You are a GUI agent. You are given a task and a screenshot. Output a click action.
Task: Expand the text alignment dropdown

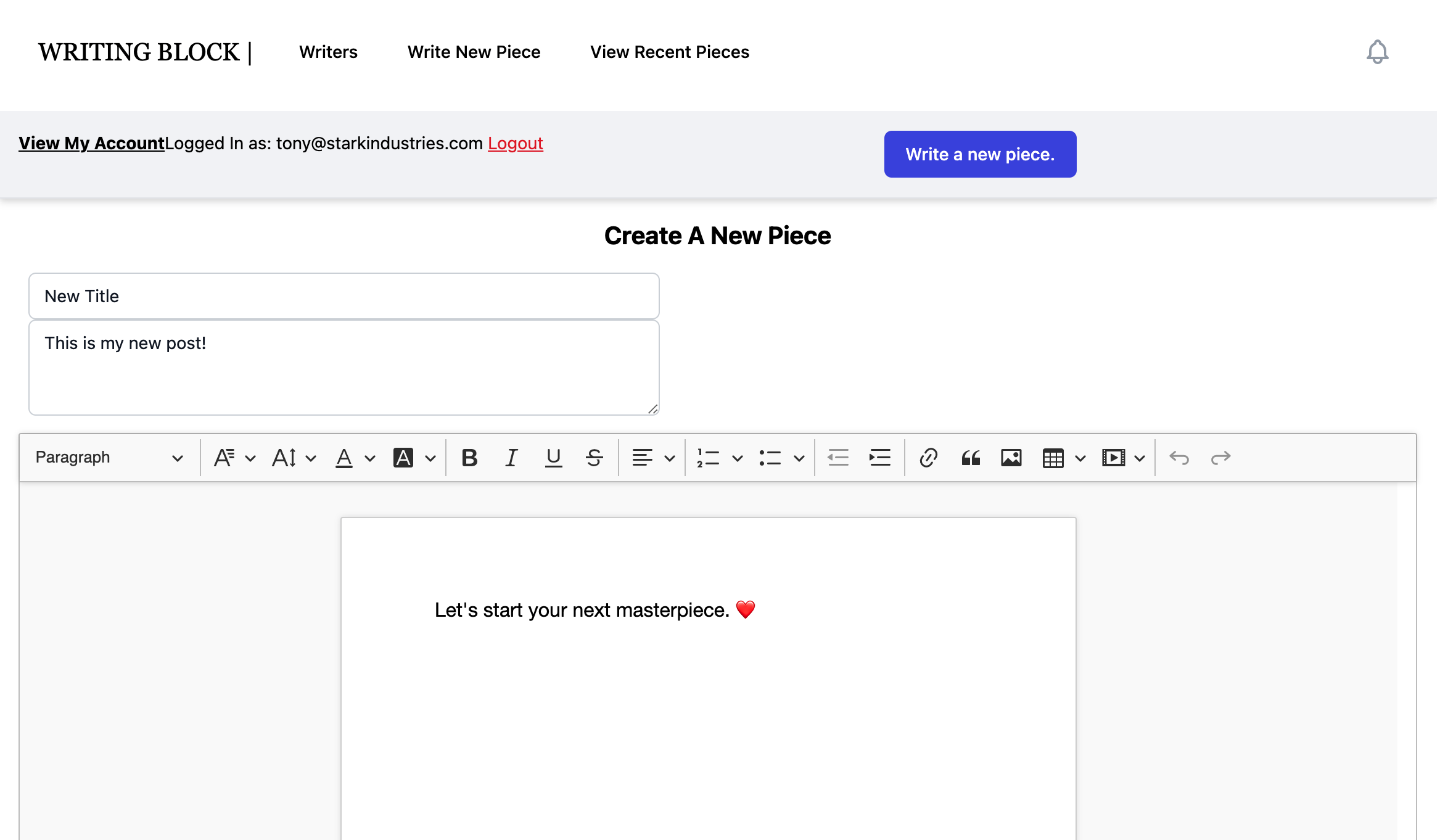click(669, 458)
